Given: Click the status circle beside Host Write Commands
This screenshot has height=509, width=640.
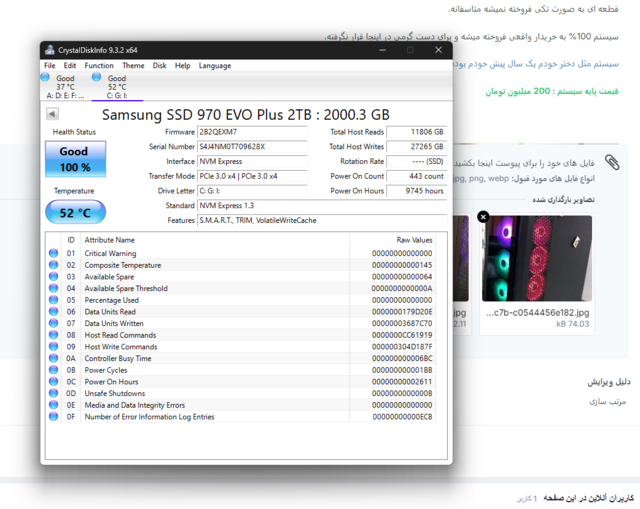Looking at the screenshot, I should click(53, 347).
